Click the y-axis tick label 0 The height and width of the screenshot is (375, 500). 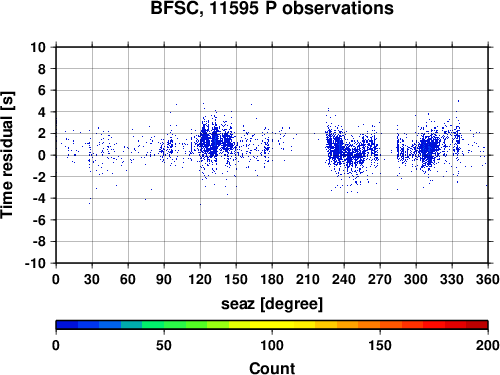[42, 155]
